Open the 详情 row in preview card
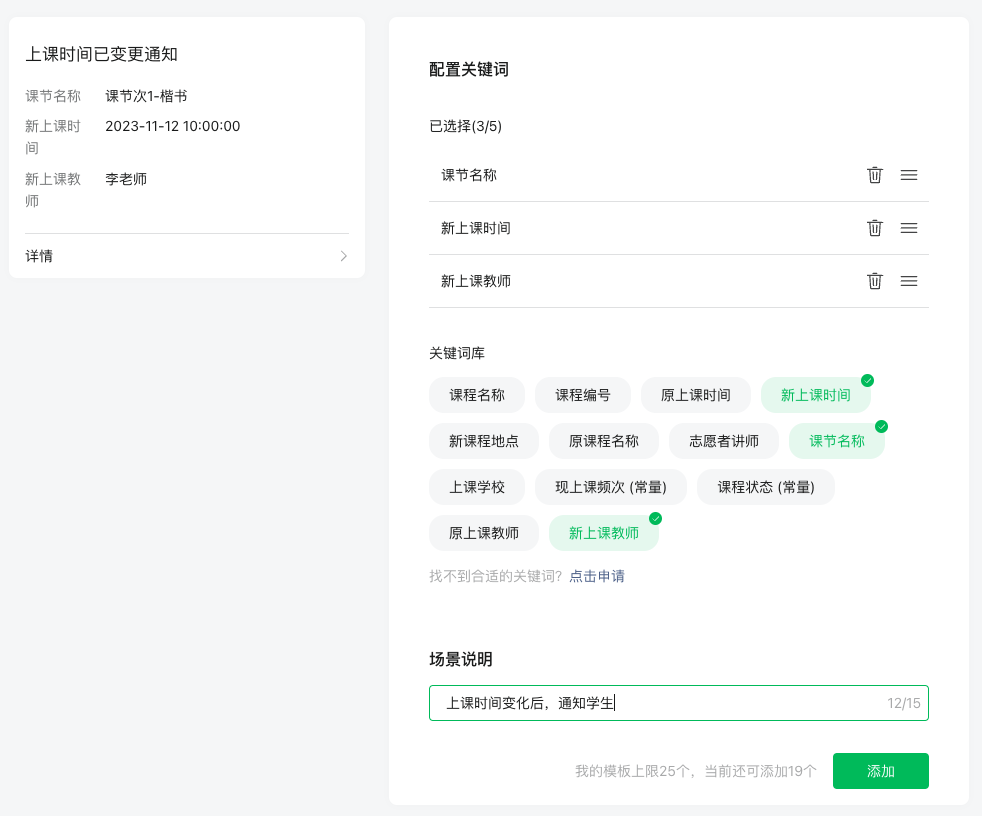This screenshot has width=982, height=816. tap(187, 256)
